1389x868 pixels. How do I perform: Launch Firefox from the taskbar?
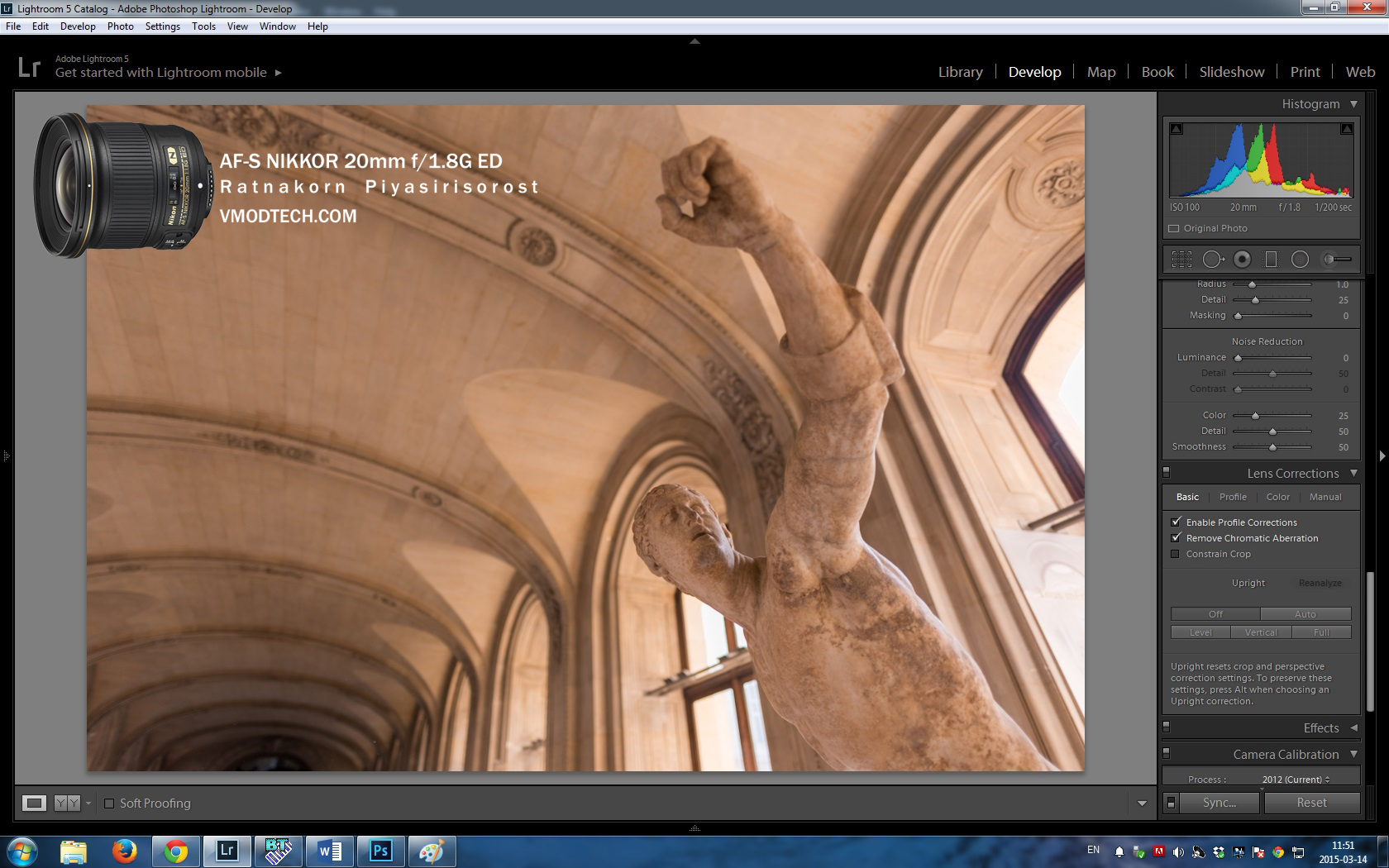(125, 851)
